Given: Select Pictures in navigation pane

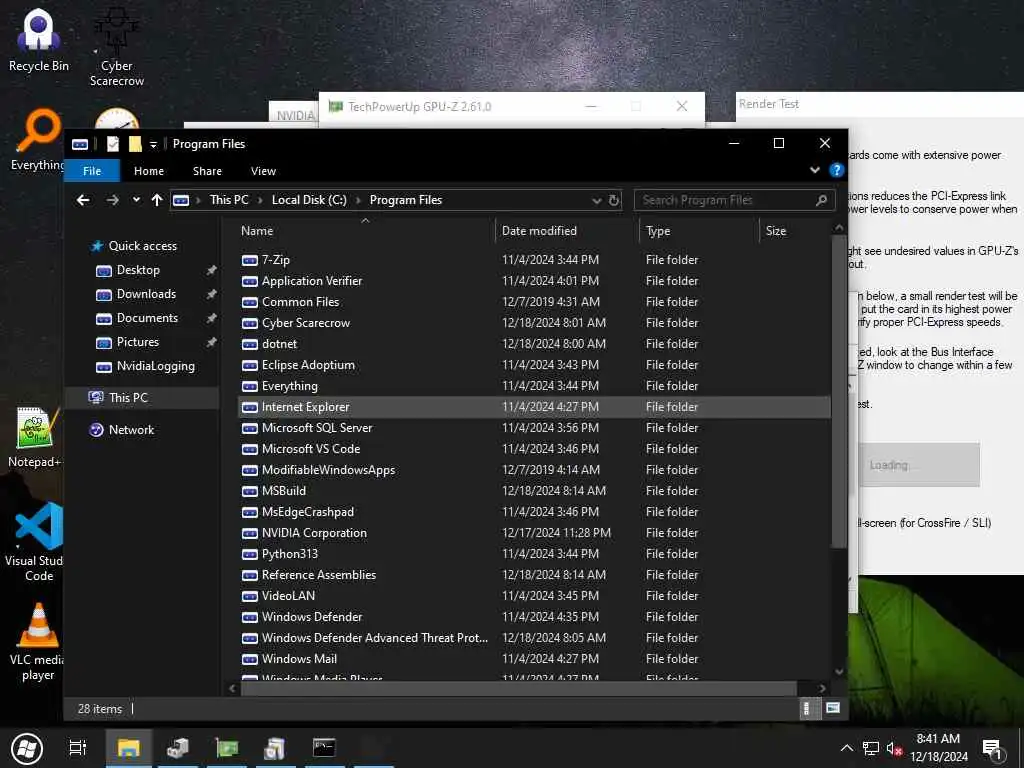Looking at the screenshot, I should point(138,342).
